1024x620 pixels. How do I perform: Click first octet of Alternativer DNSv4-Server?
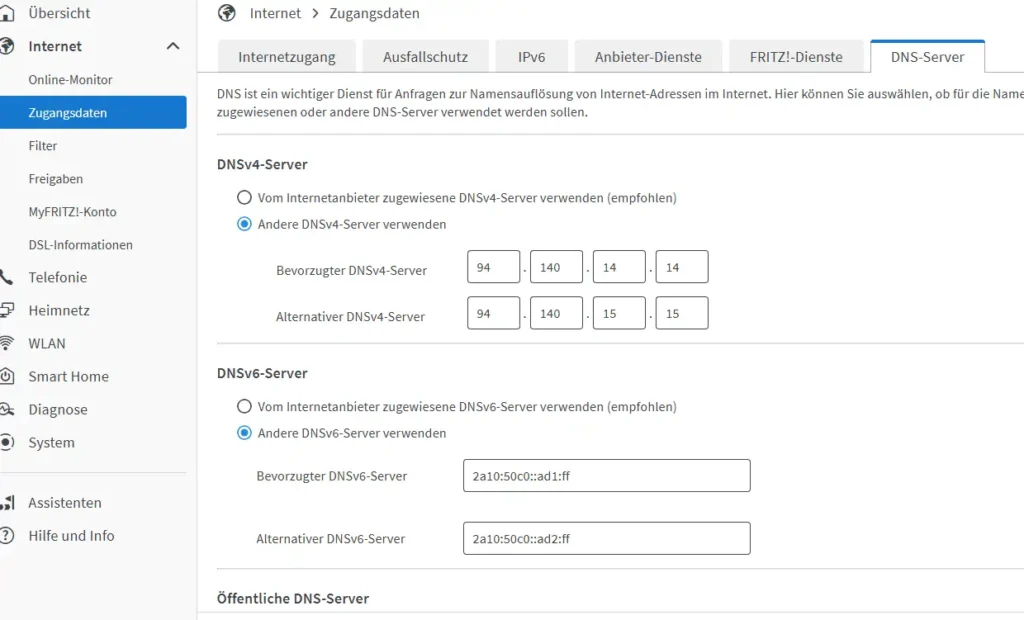494,313
